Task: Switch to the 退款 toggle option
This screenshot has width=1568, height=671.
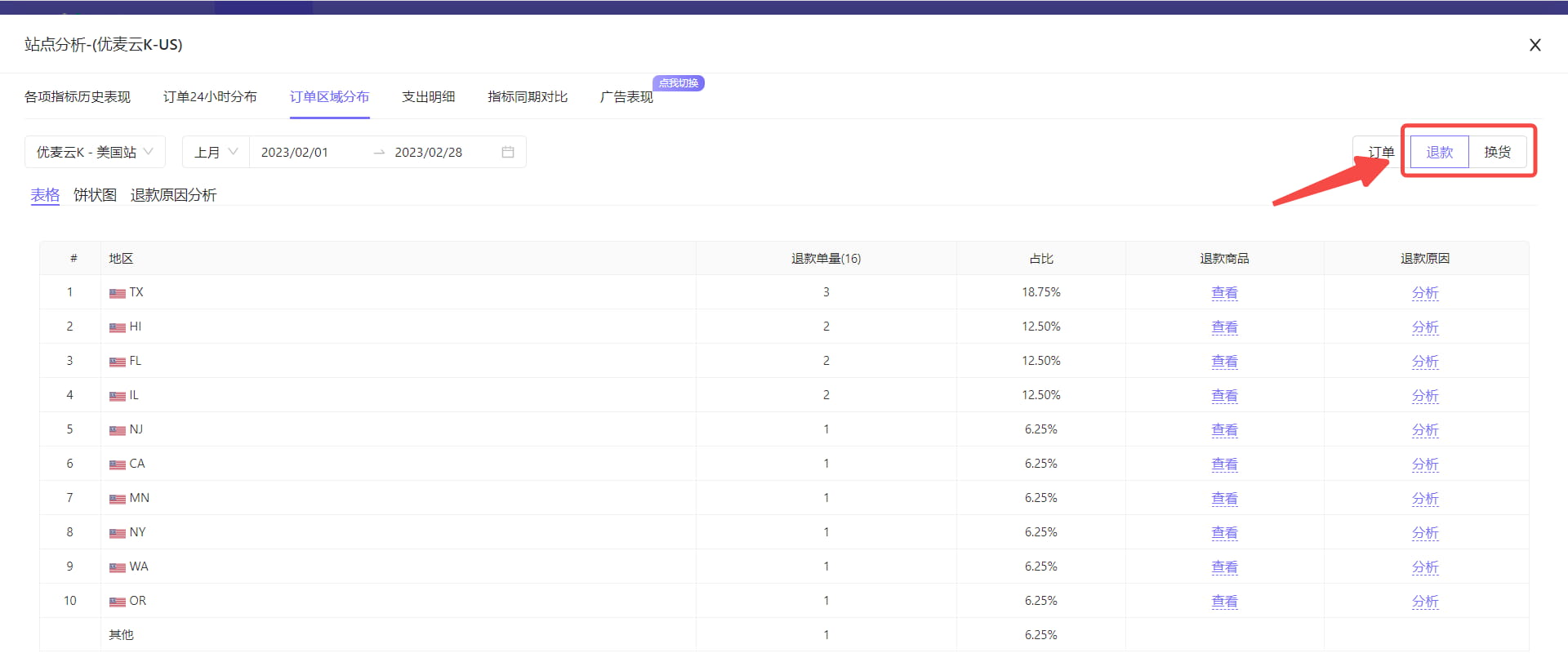Action: click(x=1439, y=152)
